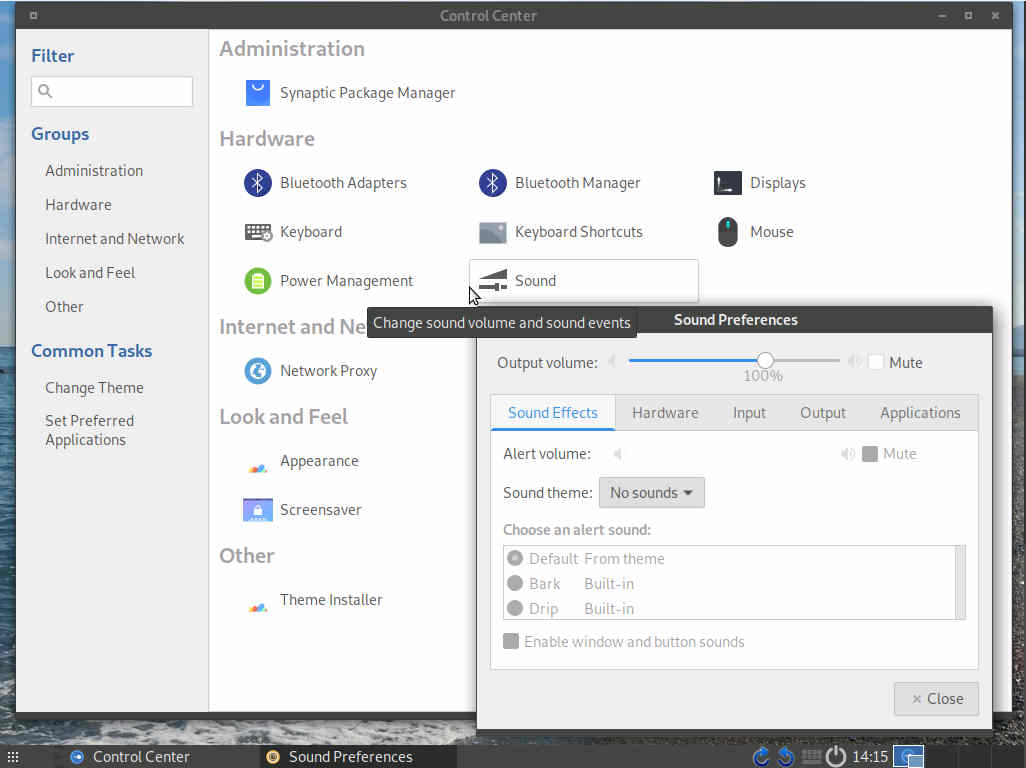
Task: Launch the Theme Installer icon
Action: click(x=257, y=606)
